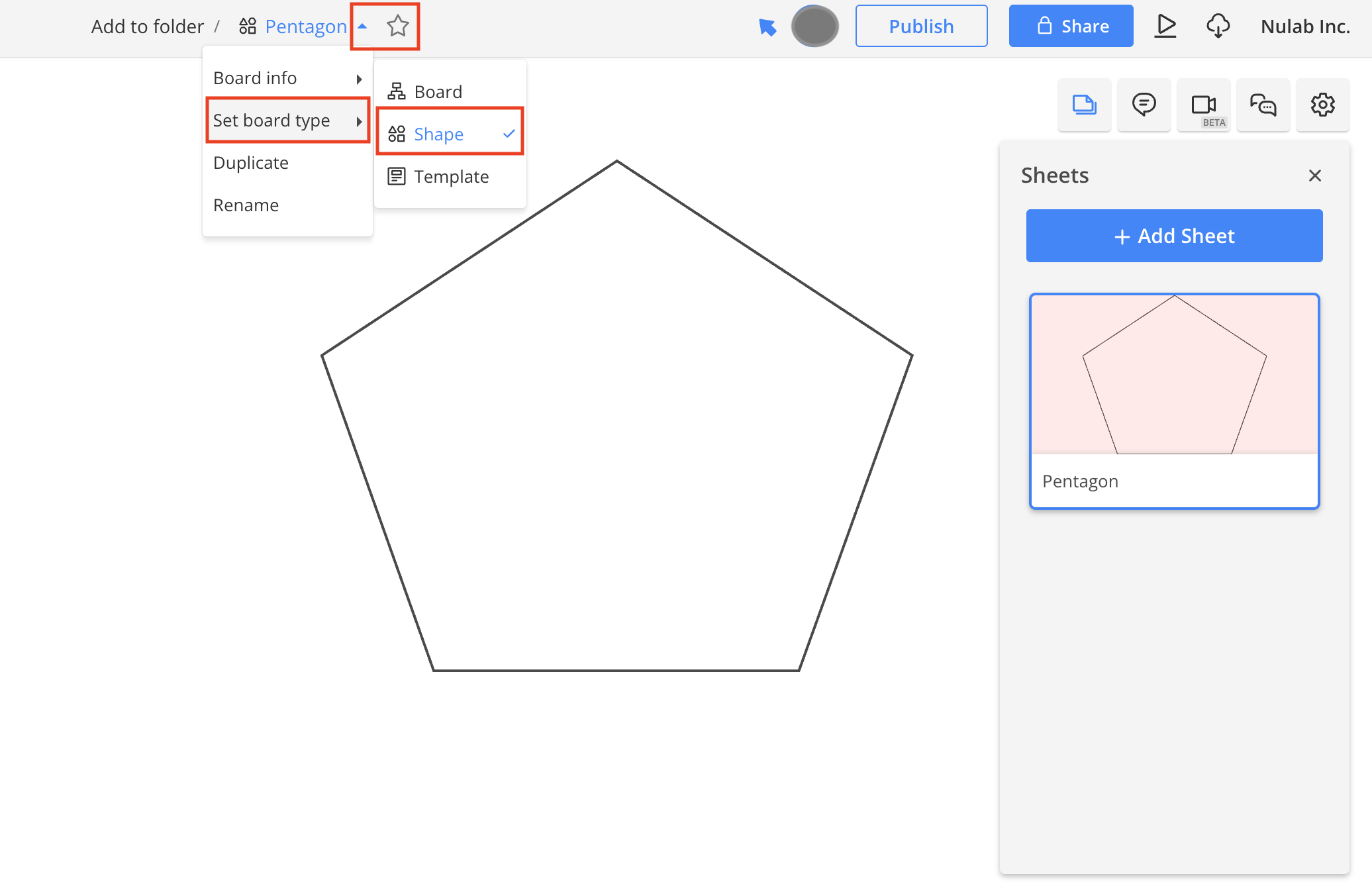Open the chat conversation icon
Screen dimensions: 1372x886
1263,105
